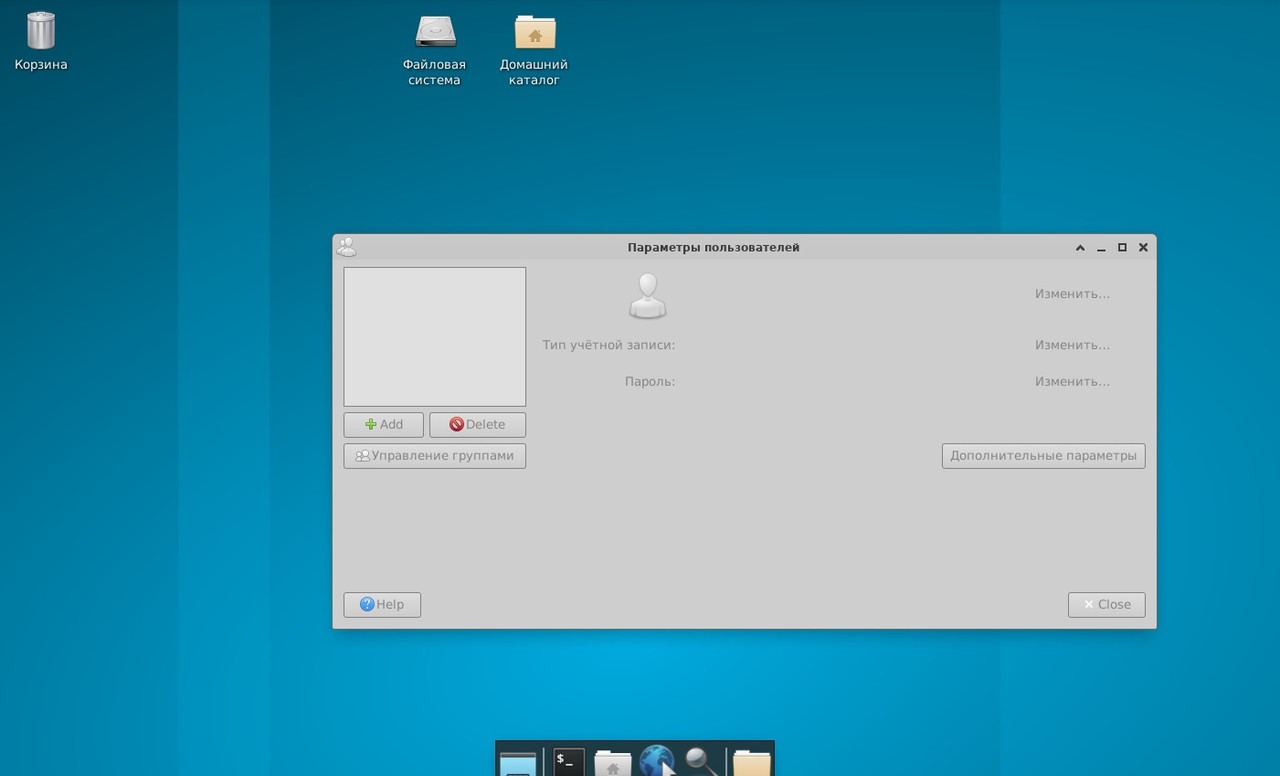Screen dimensions: 1280x776
Task: Click the Add user button
Action: point(384,425)
